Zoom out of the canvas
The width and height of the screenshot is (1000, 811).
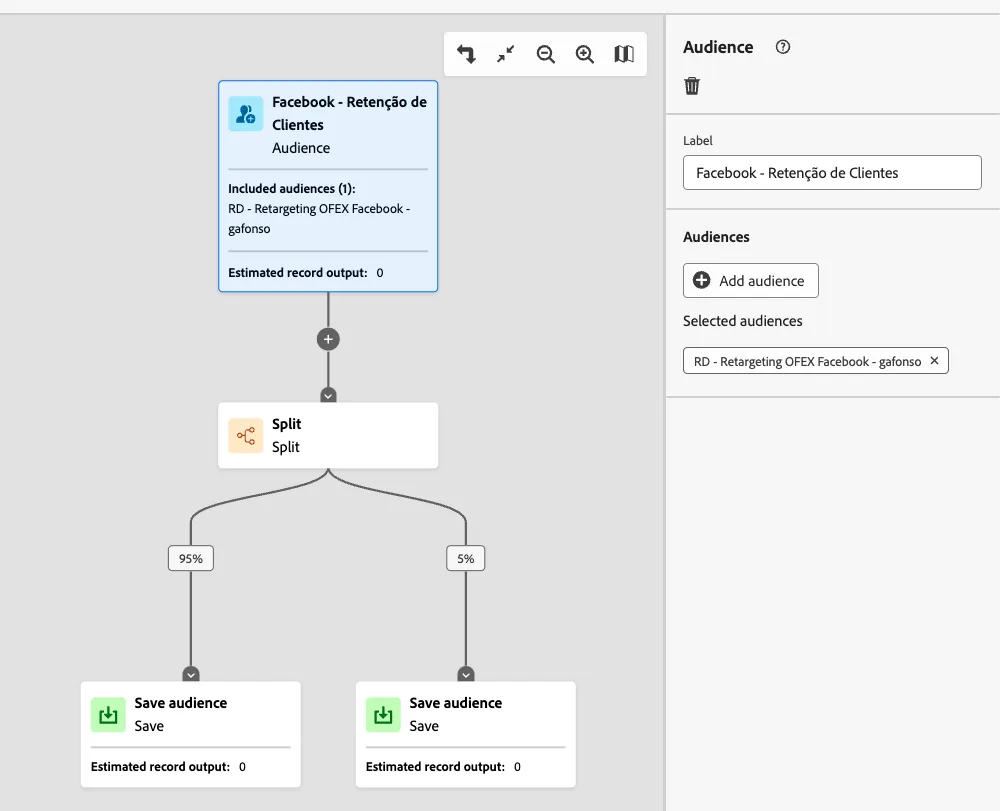click(545, 54)
